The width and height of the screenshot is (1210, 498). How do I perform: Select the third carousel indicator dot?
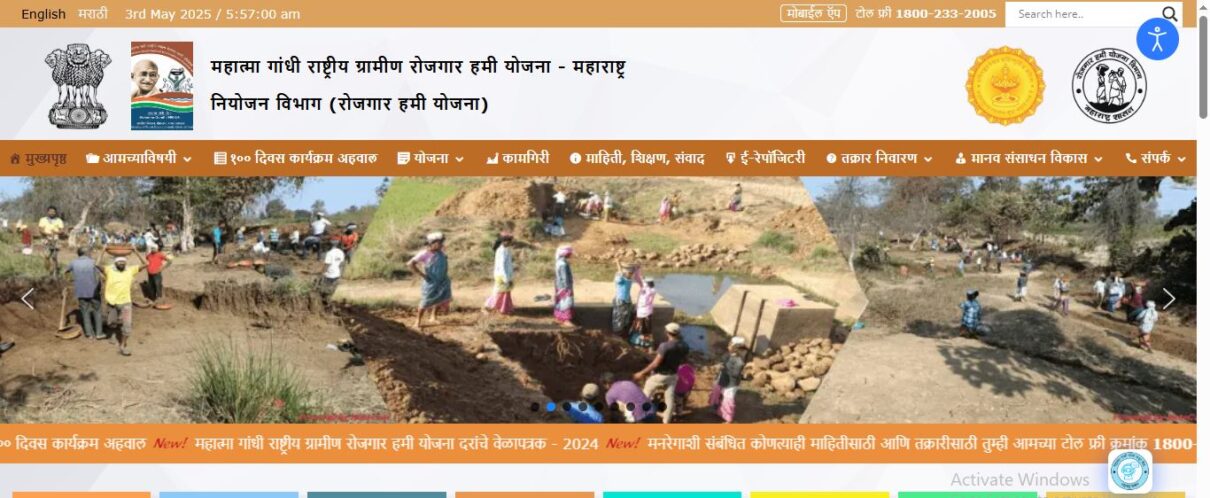coord(567,407)
